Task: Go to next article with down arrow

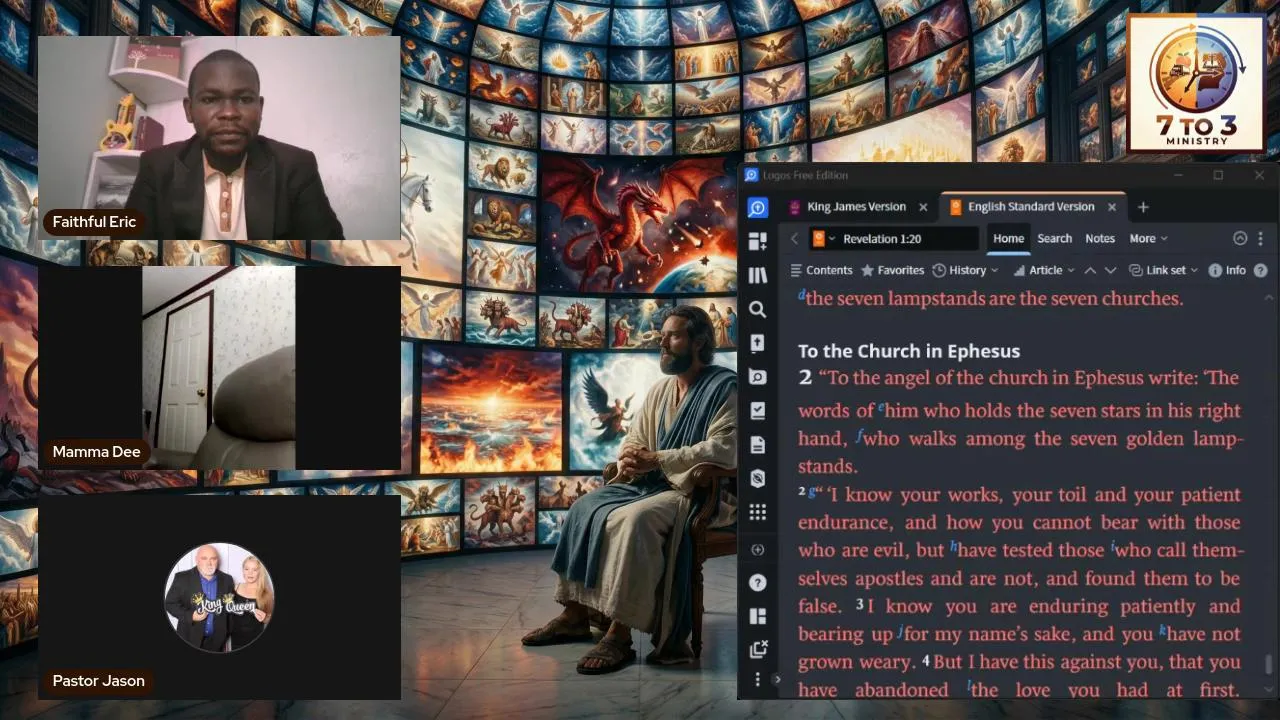Action: pyautogui.click(x=1110, y=270)
